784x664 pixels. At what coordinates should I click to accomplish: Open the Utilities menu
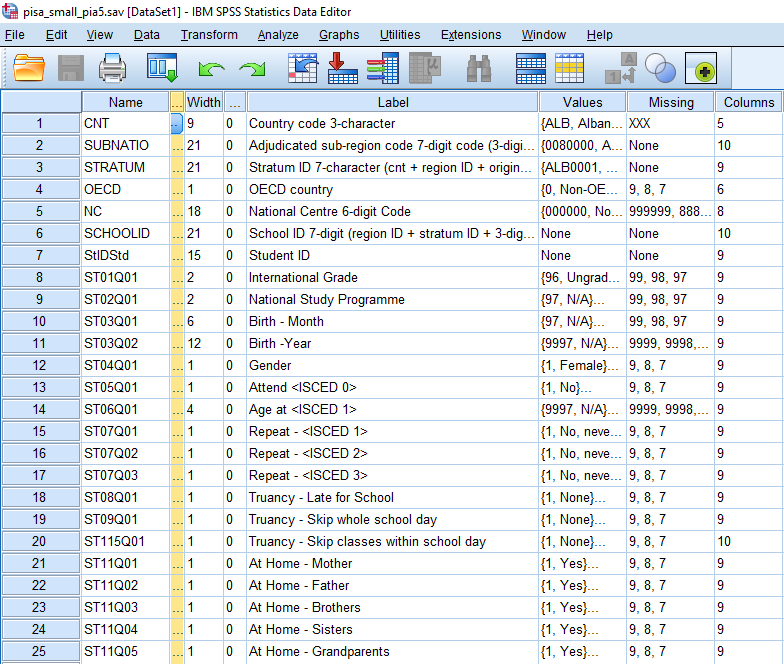400,35
